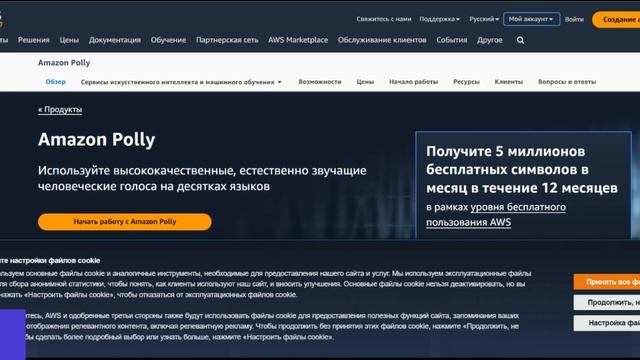This screenshot has height=360, width=640.
Task: Open the Партнерская сеть menu
Action: click(227, 40)
